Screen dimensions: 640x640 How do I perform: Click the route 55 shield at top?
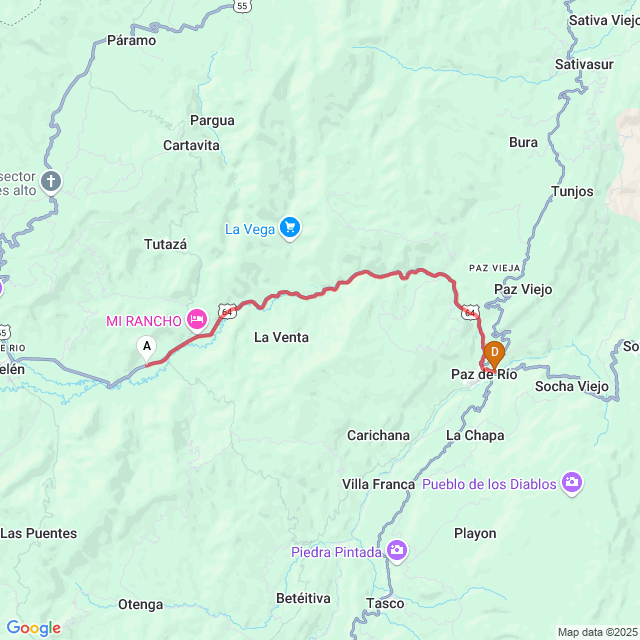point(242,6)
